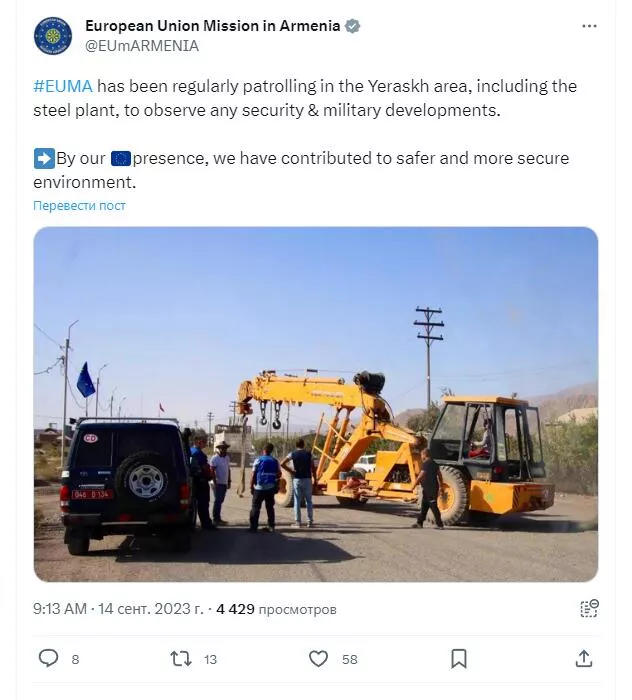Click the @EUmARMENIA handle
The width and height of the screenshot is (632, 700).
click(x=142, y=46)
